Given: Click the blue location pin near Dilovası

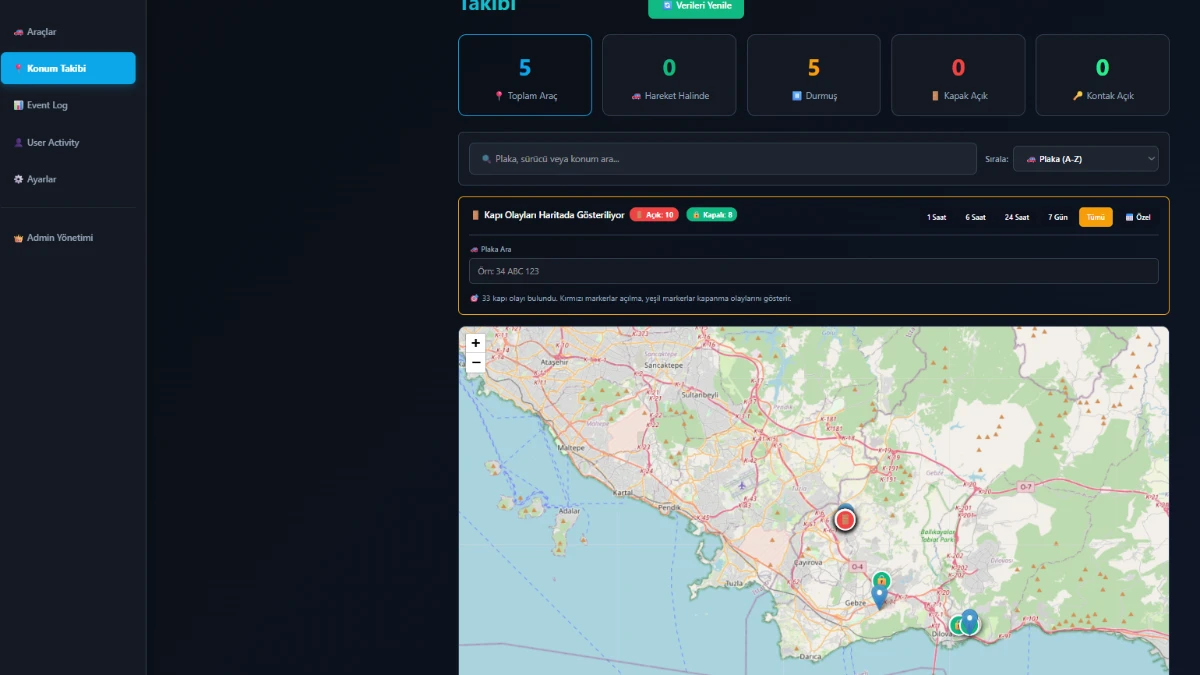Looking at the screenshot, I should click(970, 620).
